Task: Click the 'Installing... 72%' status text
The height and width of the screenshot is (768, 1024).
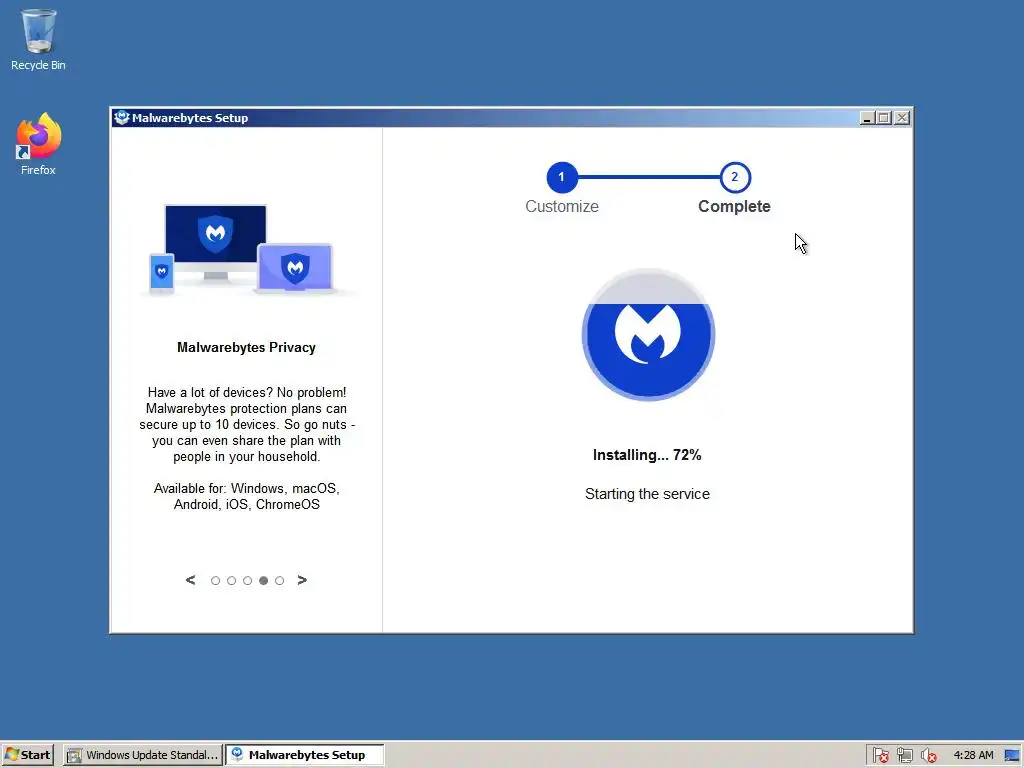Action: pos(647,455)
